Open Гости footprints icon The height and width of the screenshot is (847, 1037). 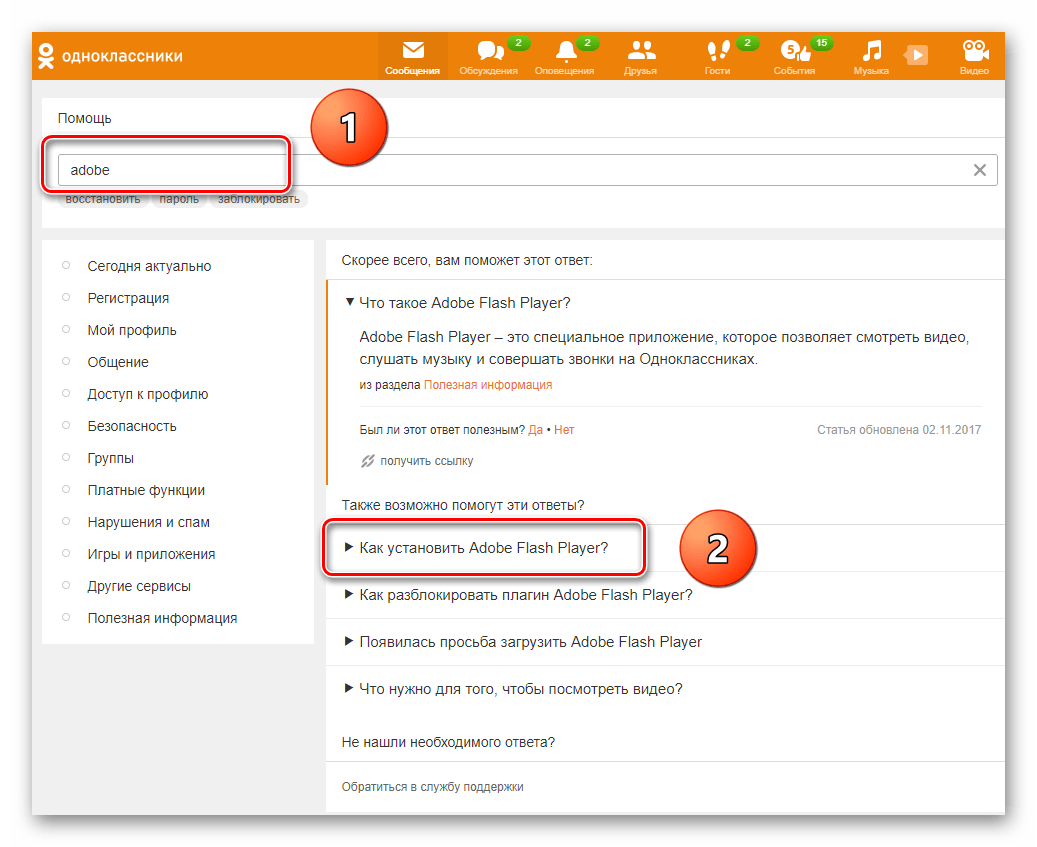click(x=717, y=52)
